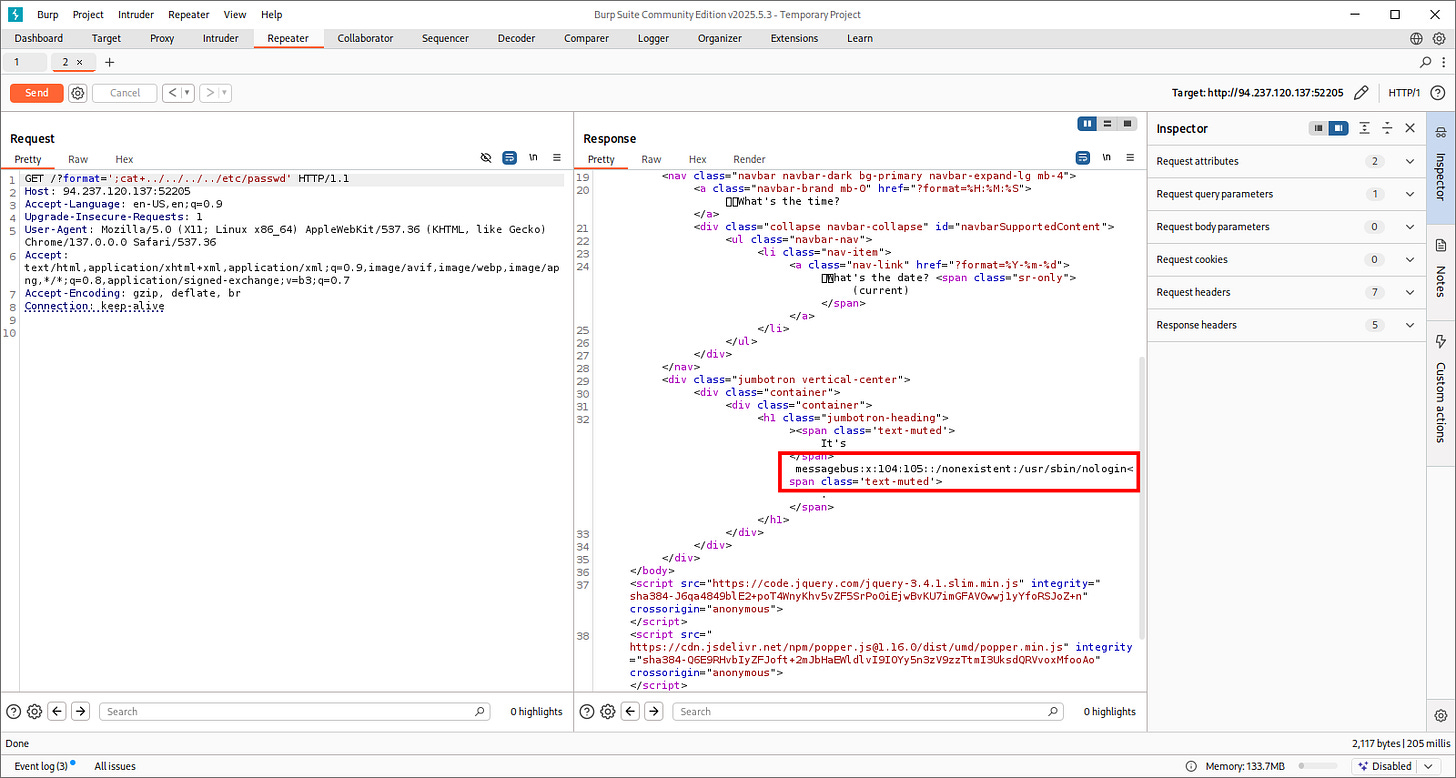Expand Request headers section
Image resolution: width=1456 pixels, height=778 pixels.
coord(1410,292)
